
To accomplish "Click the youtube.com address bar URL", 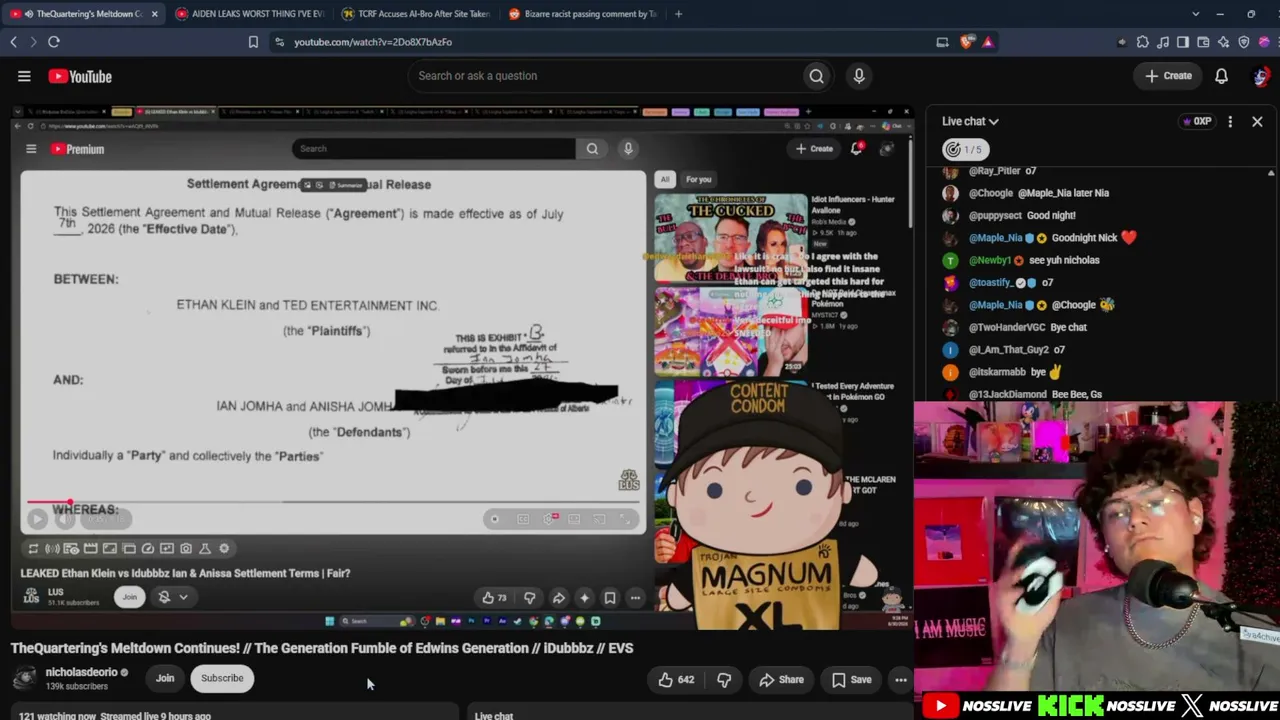I will 373,42.
